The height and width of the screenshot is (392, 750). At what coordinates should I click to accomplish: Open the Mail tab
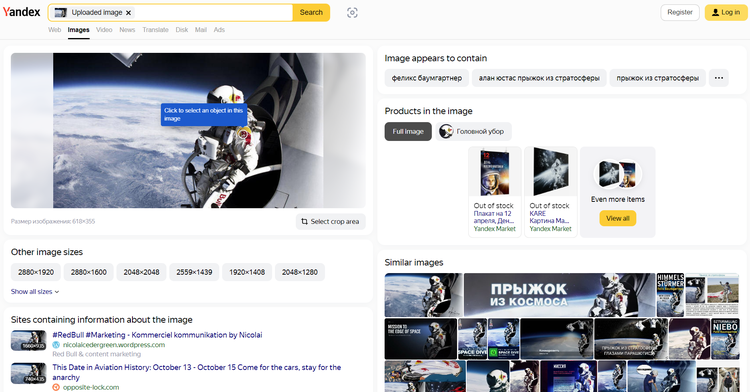point(201,30)
